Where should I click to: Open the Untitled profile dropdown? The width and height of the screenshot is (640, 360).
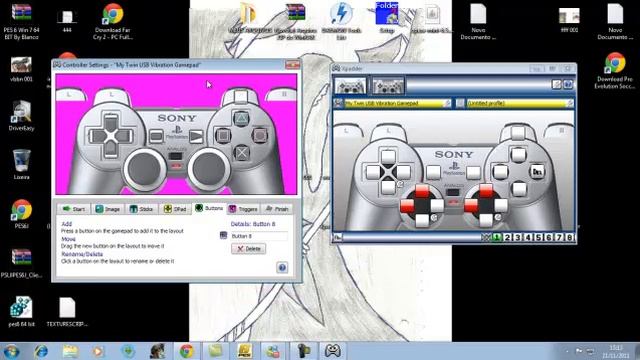[520, 103]
